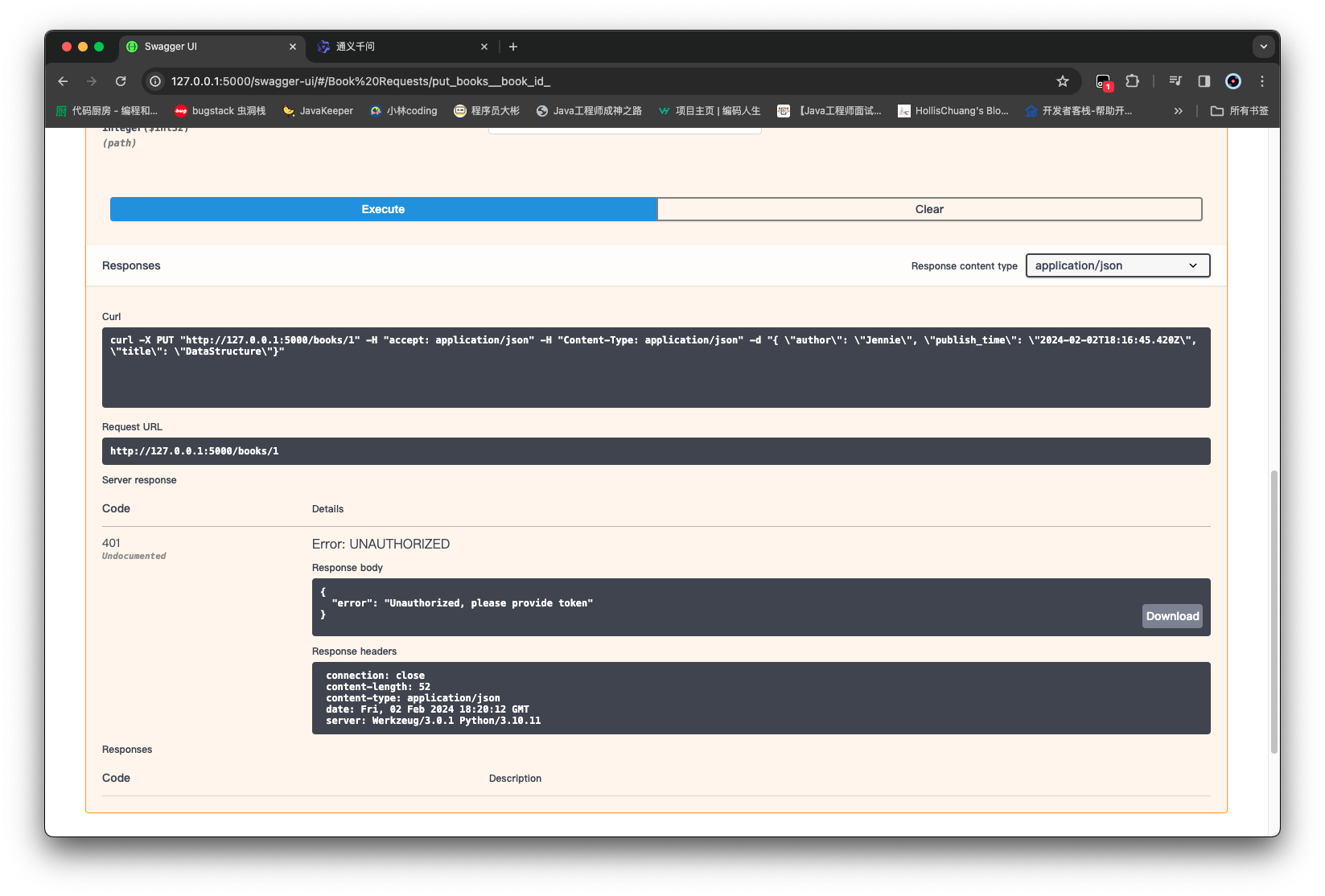This screenshot has width=1325, height=896.
Task: Expand the tab search chevron
Action: (x=1264, y=47)
